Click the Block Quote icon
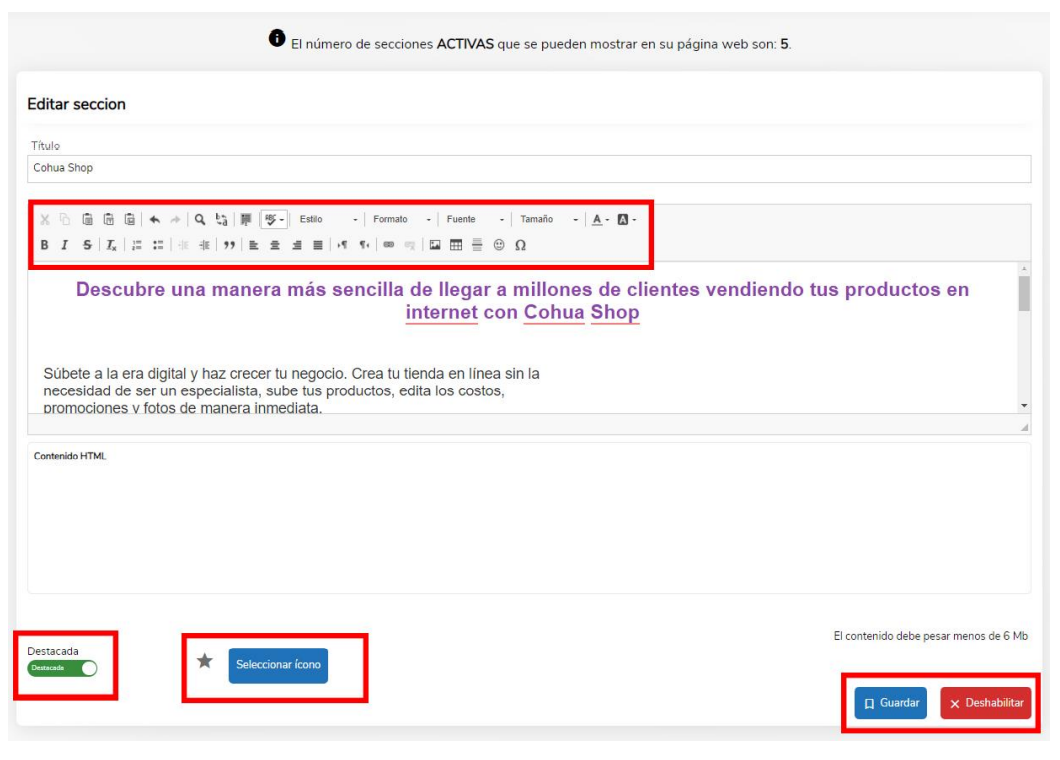Viewport: 1060px width, 760px height. (229, 245)
